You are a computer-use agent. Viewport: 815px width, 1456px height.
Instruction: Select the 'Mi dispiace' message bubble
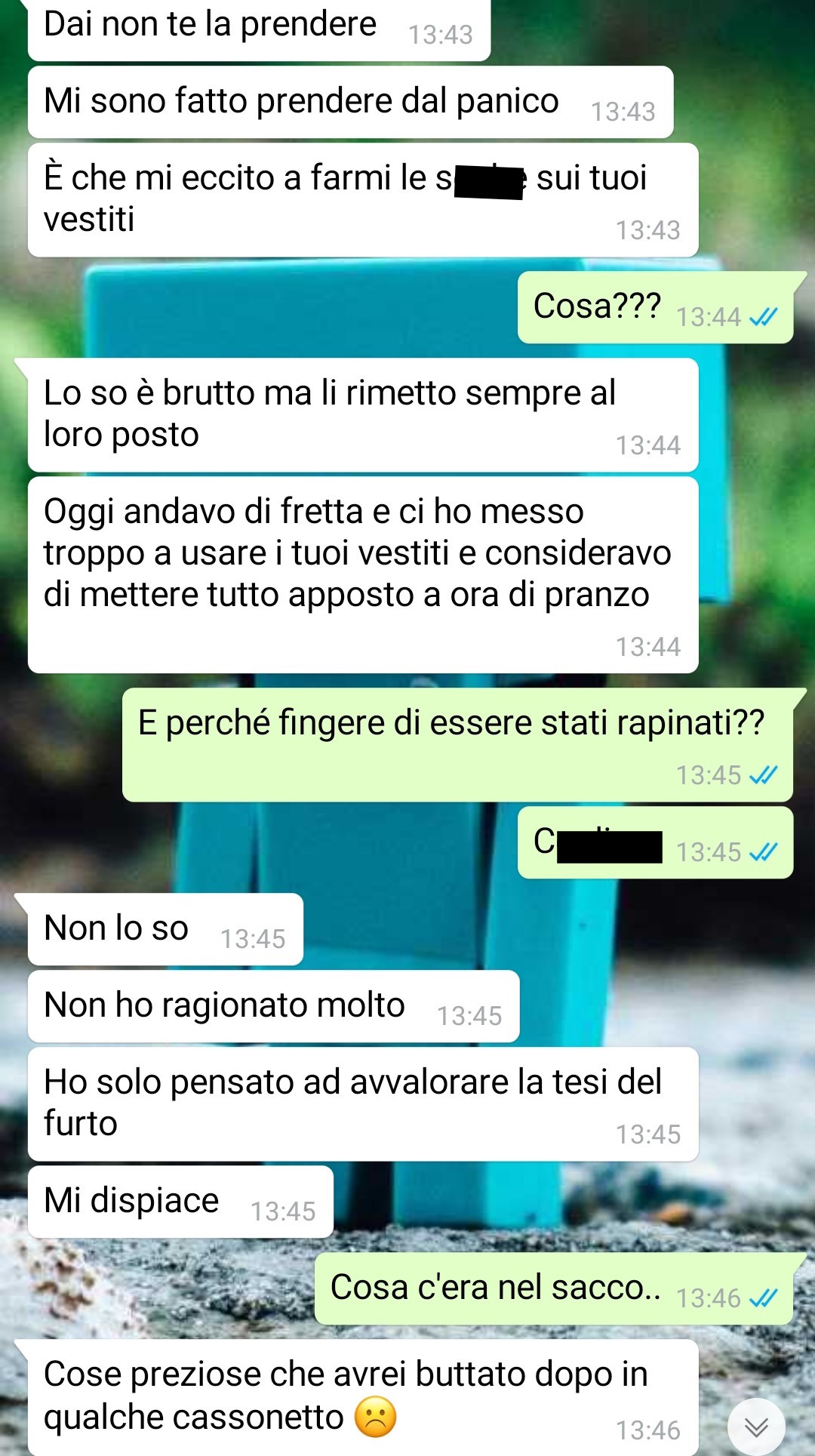click(x=180, y=1202)
